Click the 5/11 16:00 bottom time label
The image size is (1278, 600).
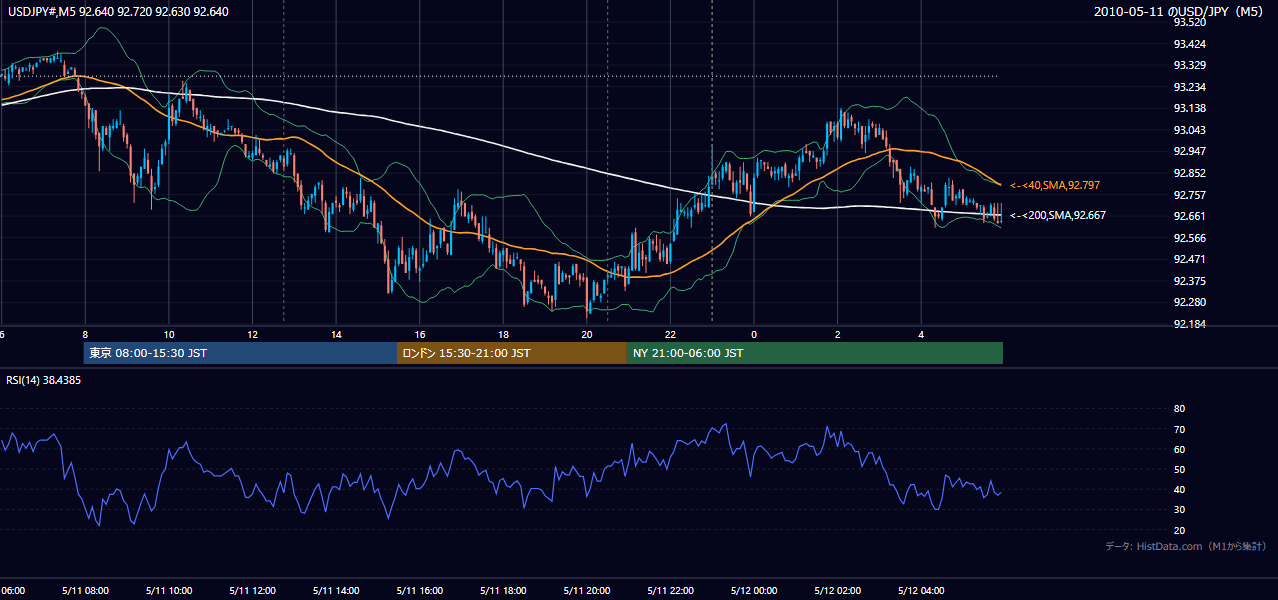tap(420, 591)
